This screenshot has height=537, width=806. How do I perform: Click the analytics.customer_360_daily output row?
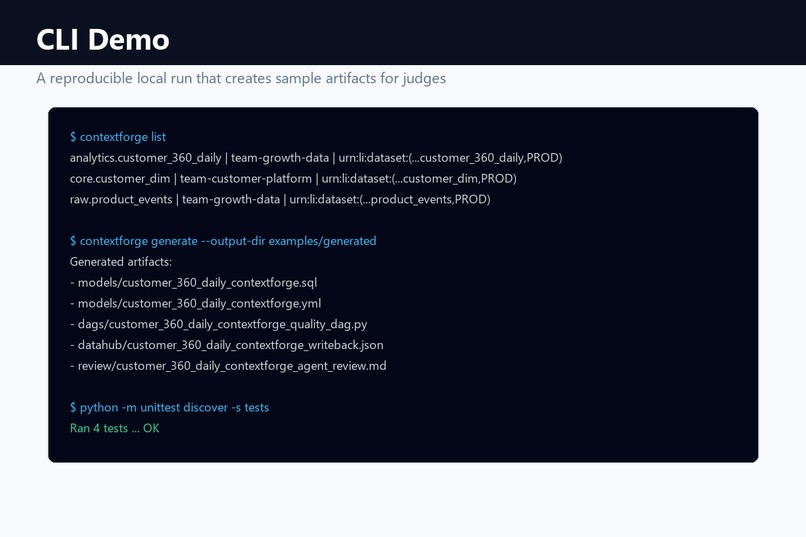point(316,158)
